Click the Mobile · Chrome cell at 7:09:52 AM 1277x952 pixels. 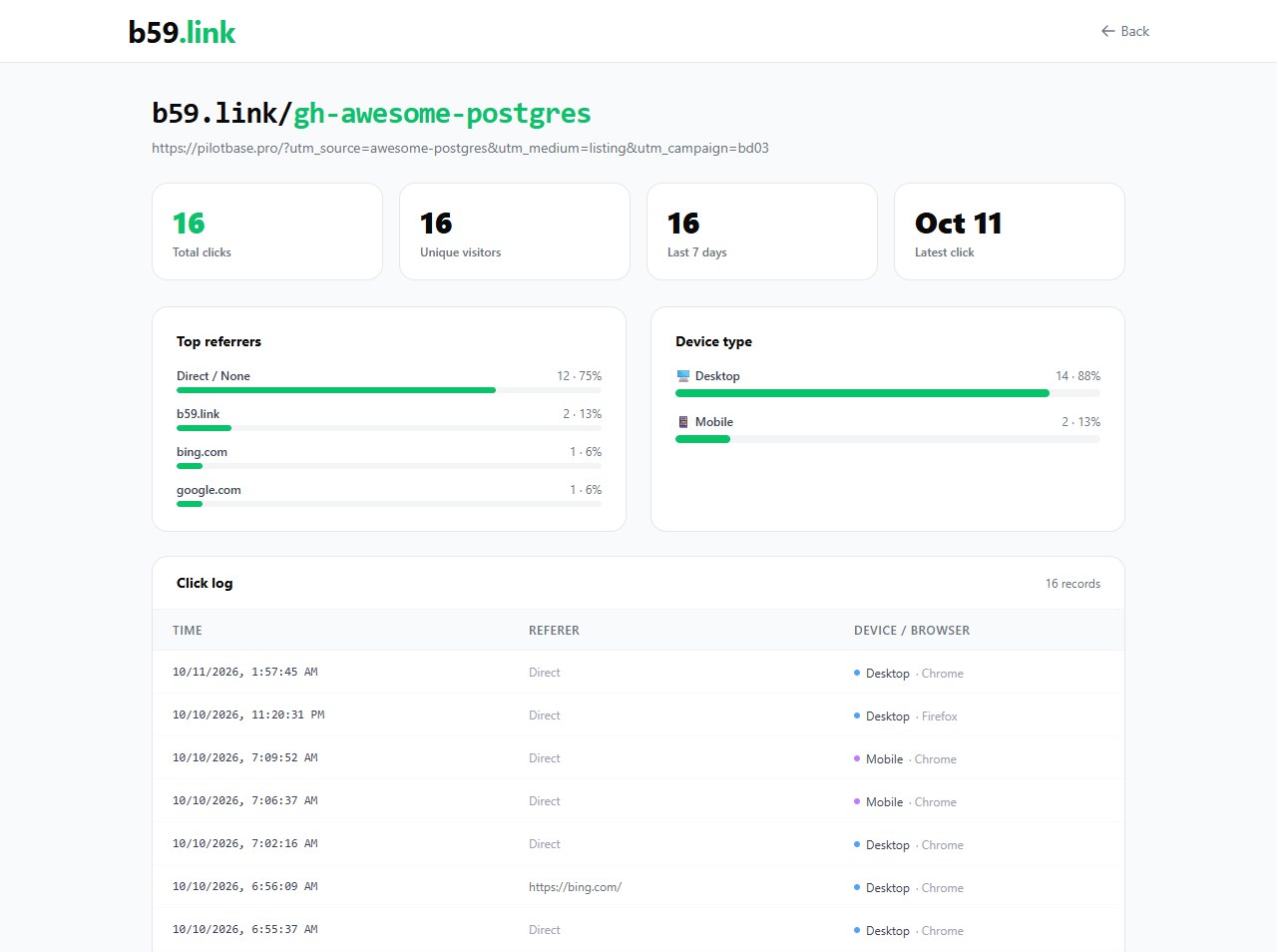tap(905, 759)
